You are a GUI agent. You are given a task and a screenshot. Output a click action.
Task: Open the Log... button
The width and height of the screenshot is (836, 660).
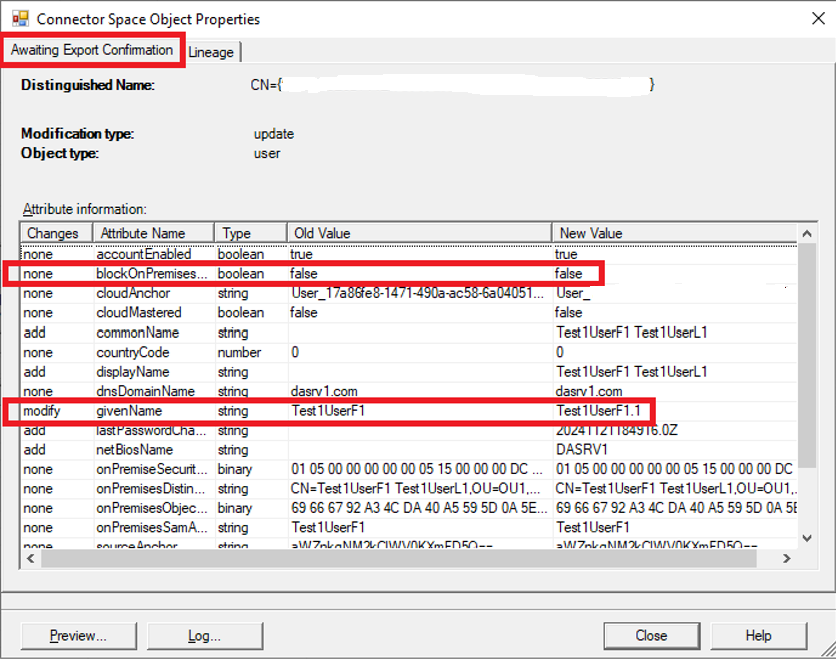(x=205, y=635)
